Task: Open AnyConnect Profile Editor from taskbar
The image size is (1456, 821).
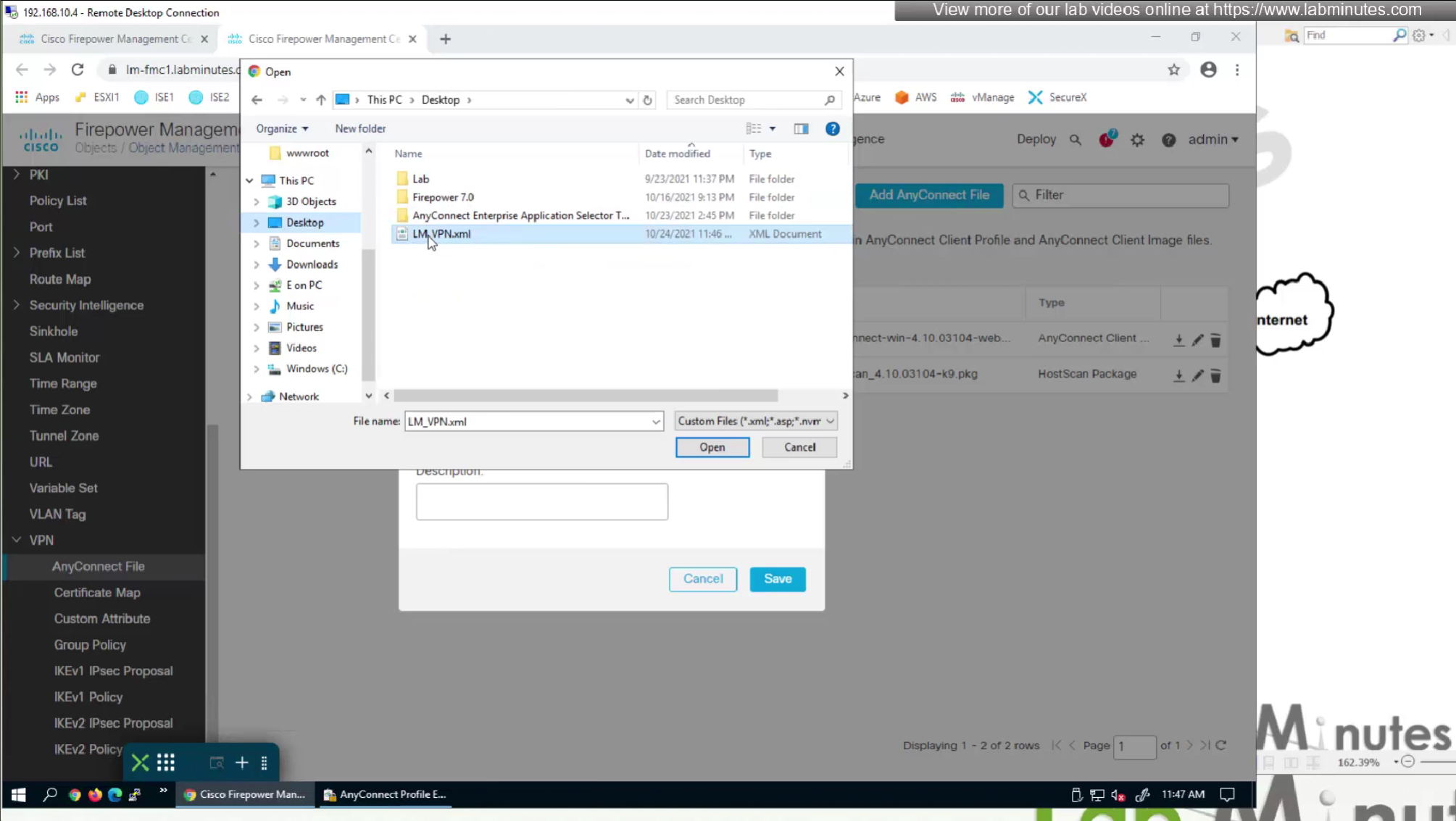Action: coord(385,794)
